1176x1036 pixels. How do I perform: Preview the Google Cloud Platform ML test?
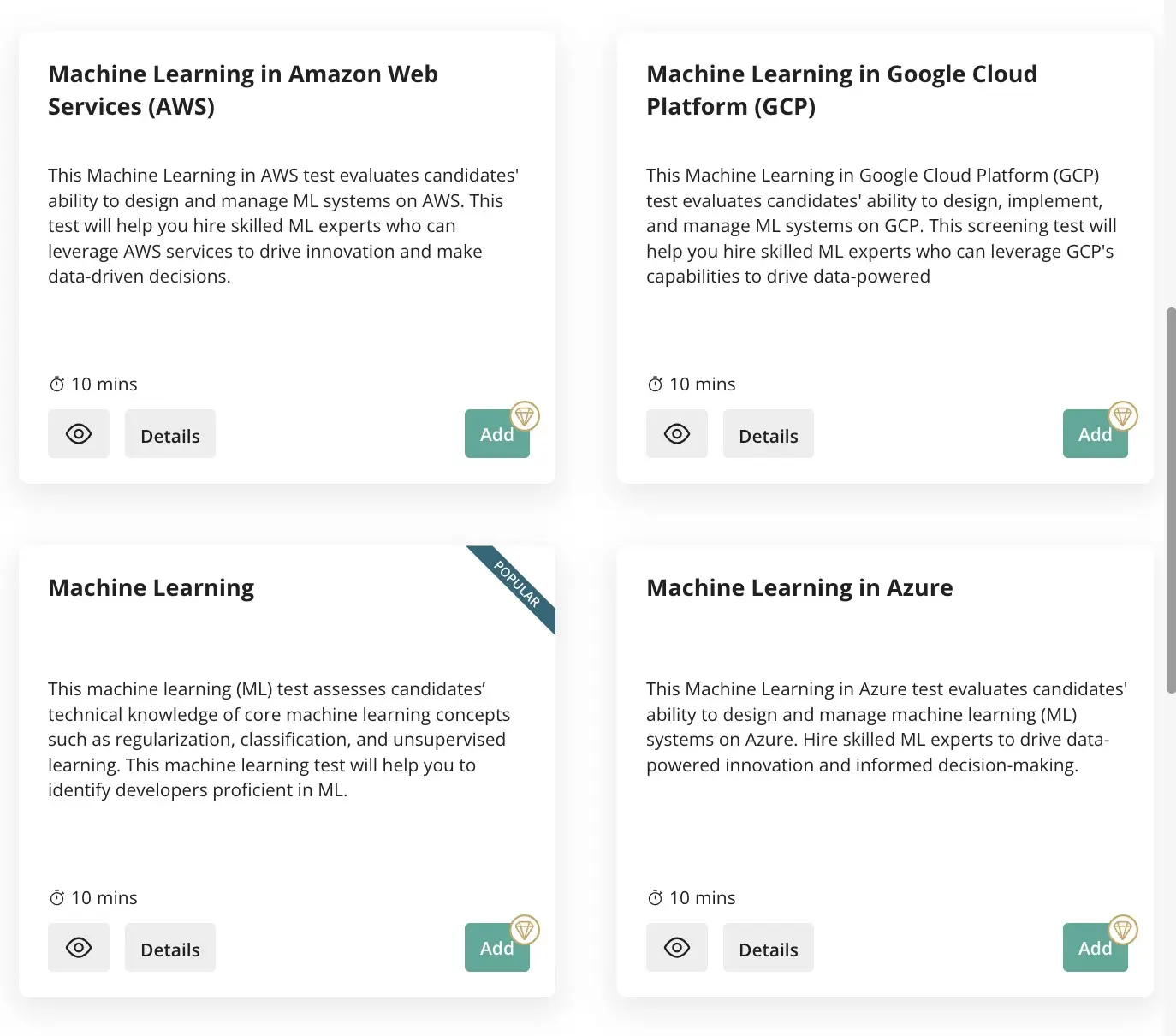(x=676, y=434)
